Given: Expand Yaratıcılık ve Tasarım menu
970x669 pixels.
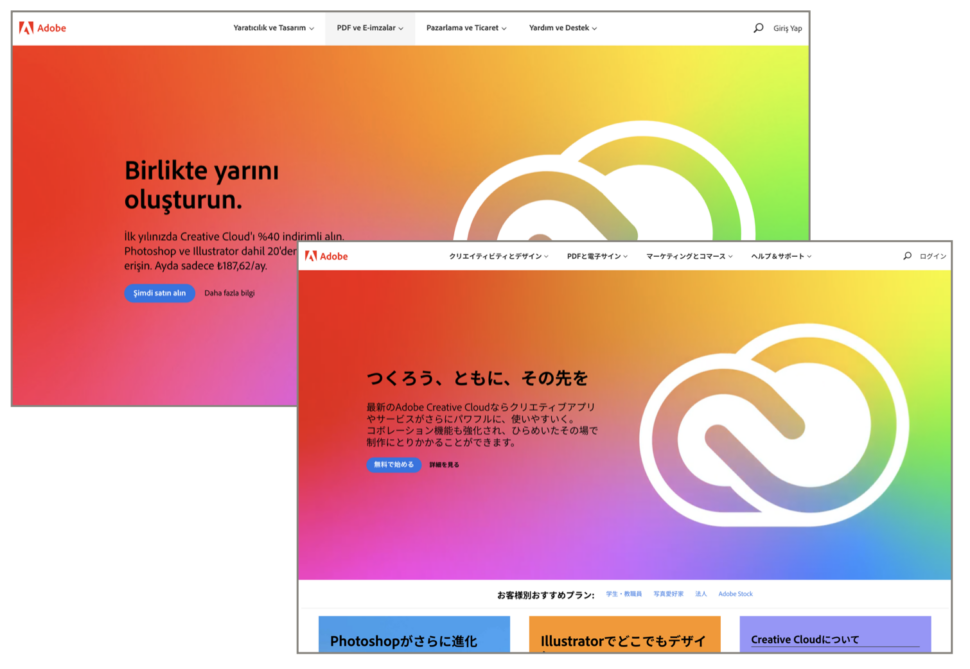Looking at the screenshot, I should pyautogui.click(x=273, y=28).
